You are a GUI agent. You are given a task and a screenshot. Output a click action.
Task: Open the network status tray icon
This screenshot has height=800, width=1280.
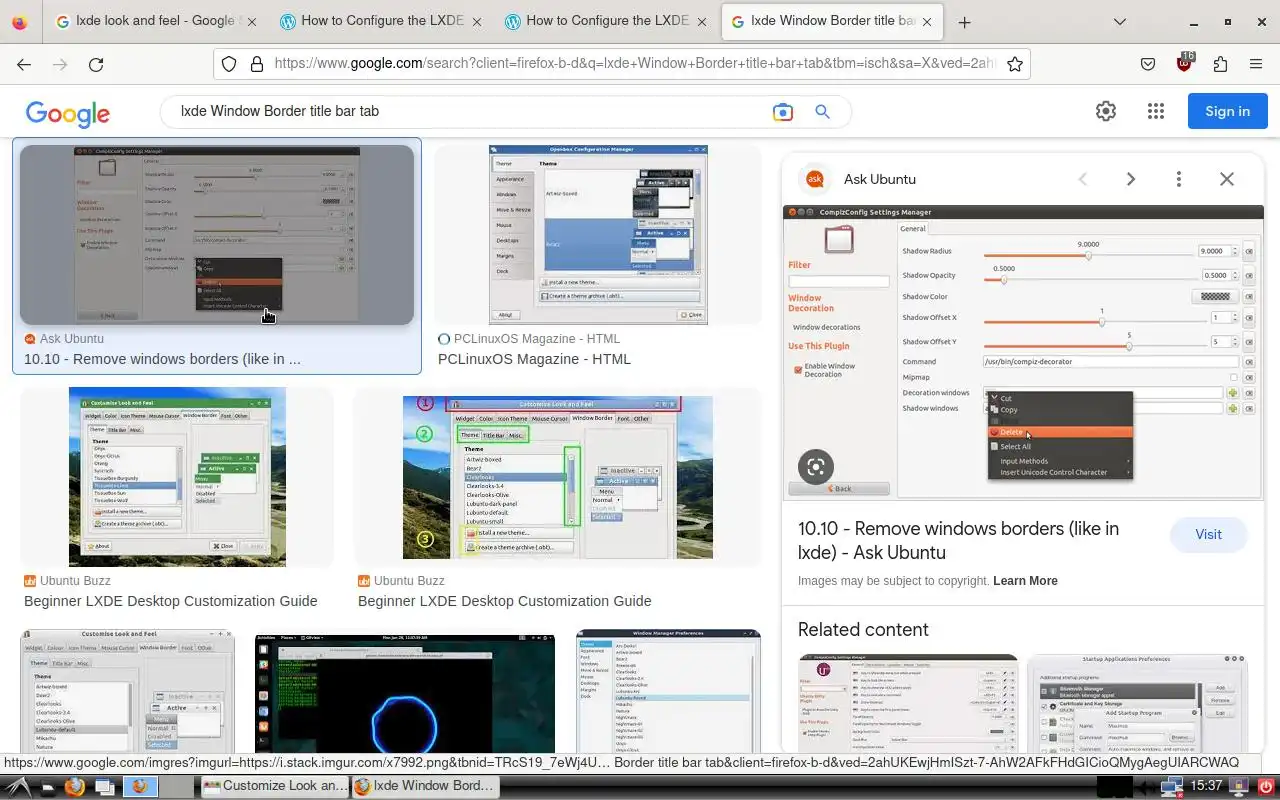(1171, 787)
